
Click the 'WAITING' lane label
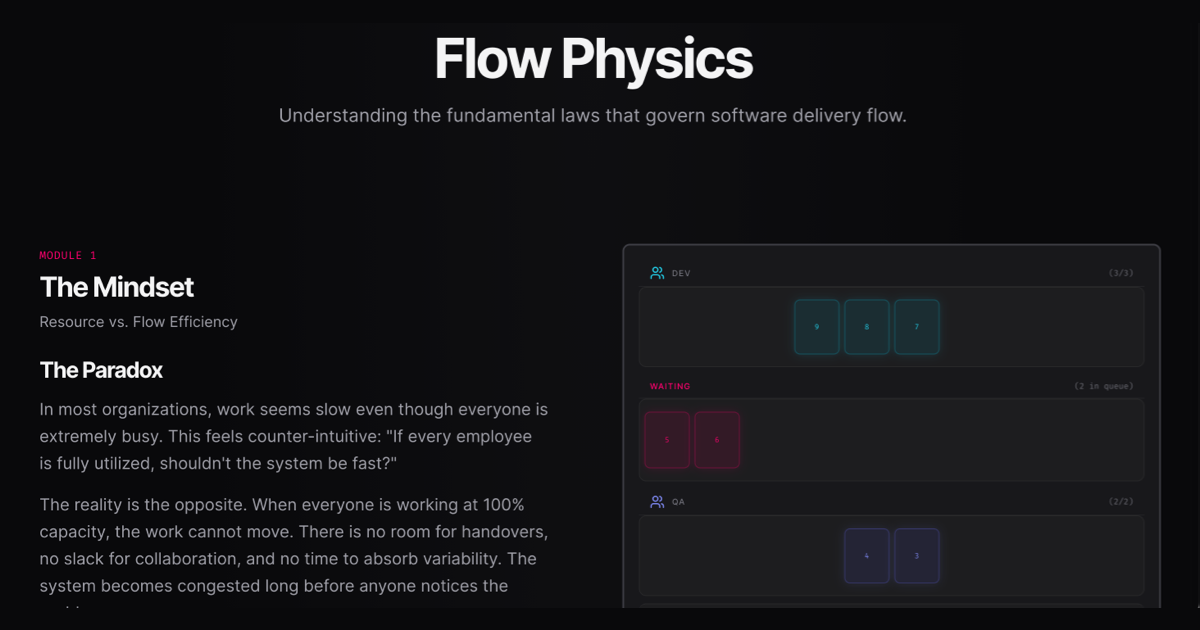click(x=670, y=386)
